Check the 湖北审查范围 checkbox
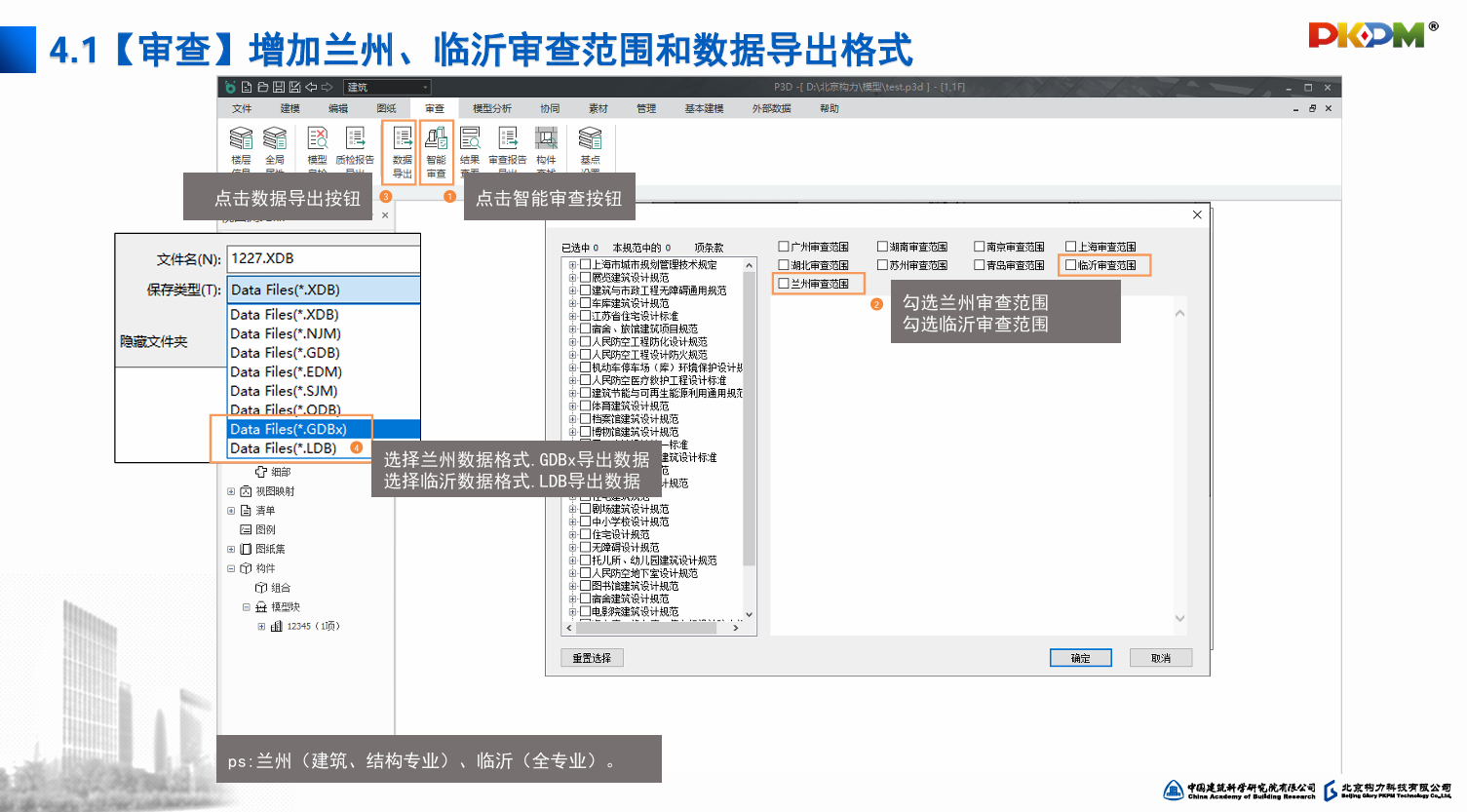 point(784,265)
